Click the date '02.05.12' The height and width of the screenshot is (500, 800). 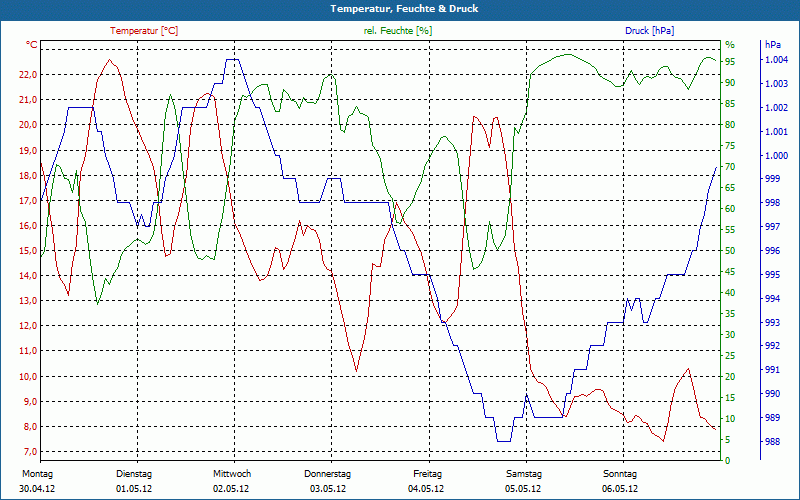click(231, 489)
